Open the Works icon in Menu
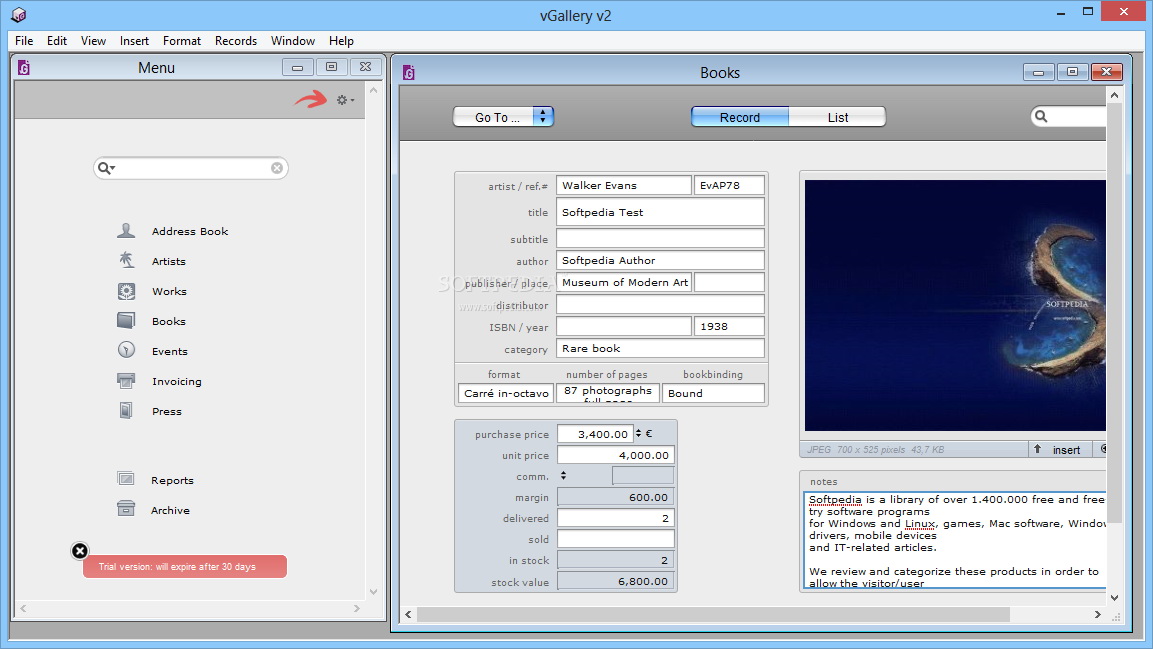The width and height of the screenshot is (1153, 649). [126, 291]
